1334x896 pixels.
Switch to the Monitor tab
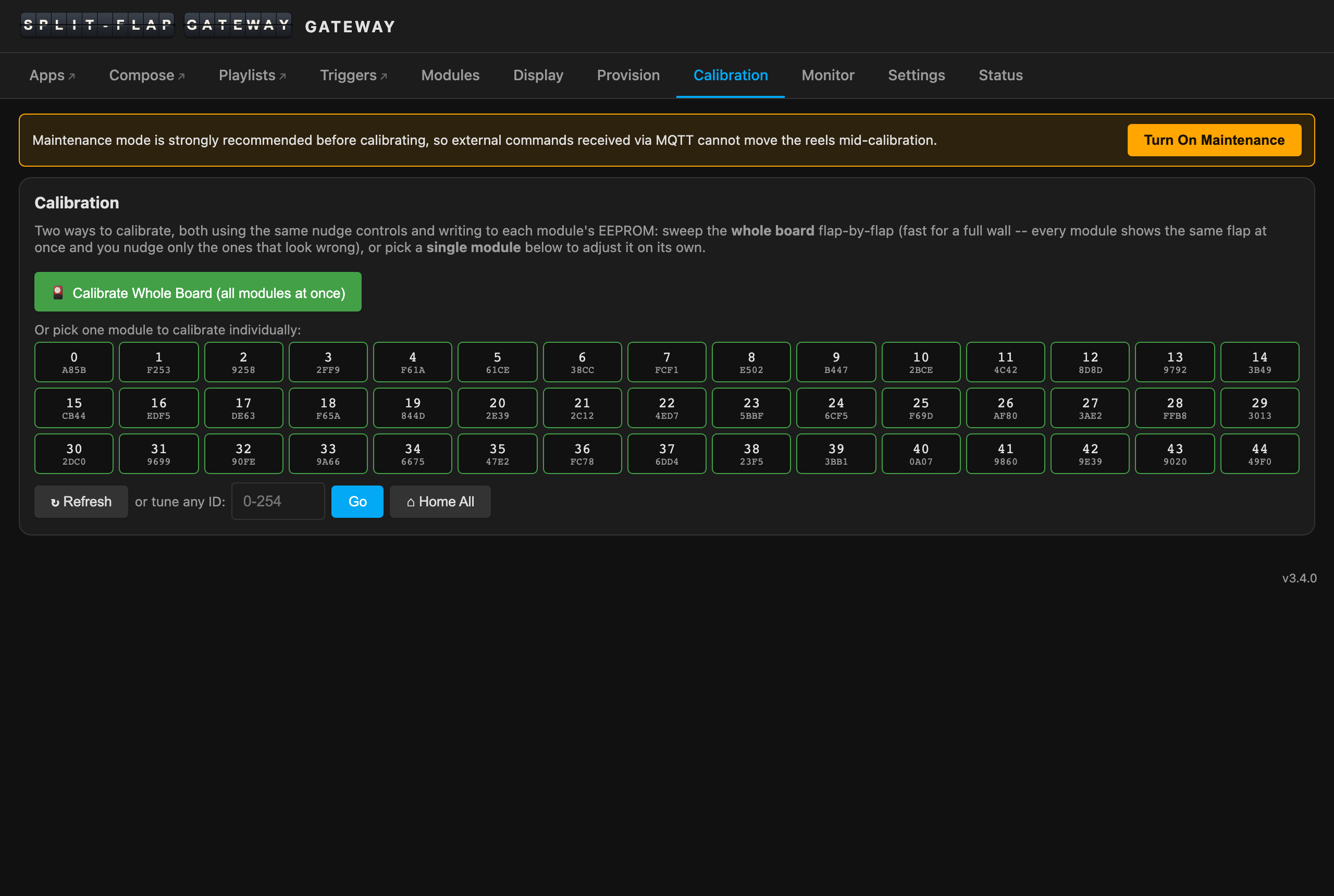pyautogui.click(x=827, y=76)
